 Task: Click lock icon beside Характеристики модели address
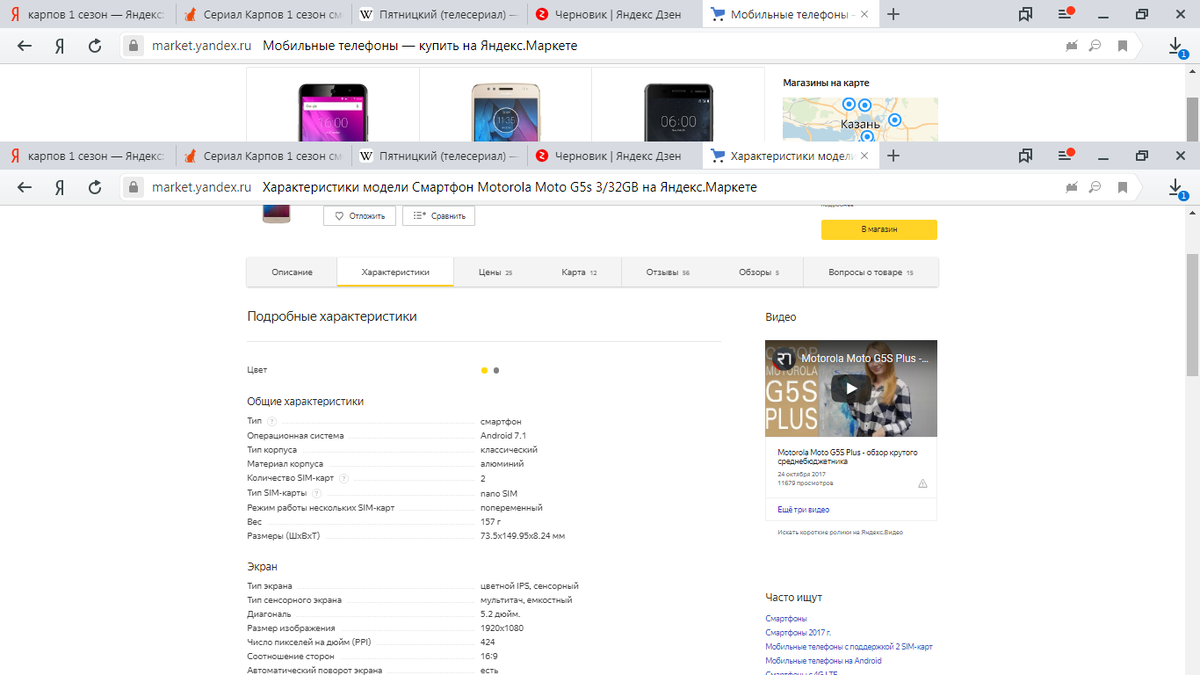click(133, 187)
